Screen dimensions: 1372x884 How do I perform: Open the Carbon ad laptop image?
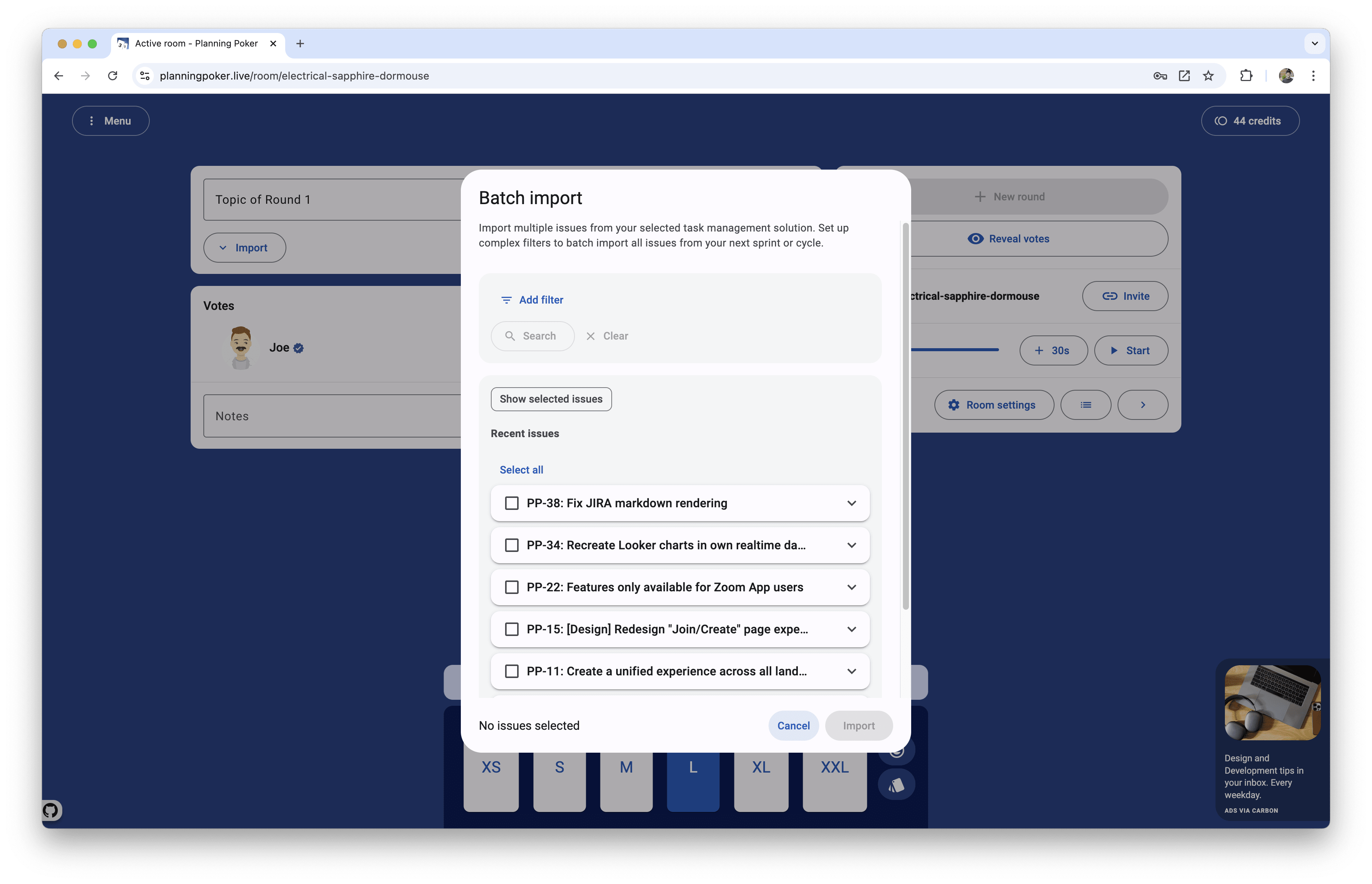tap(1272, 703)
